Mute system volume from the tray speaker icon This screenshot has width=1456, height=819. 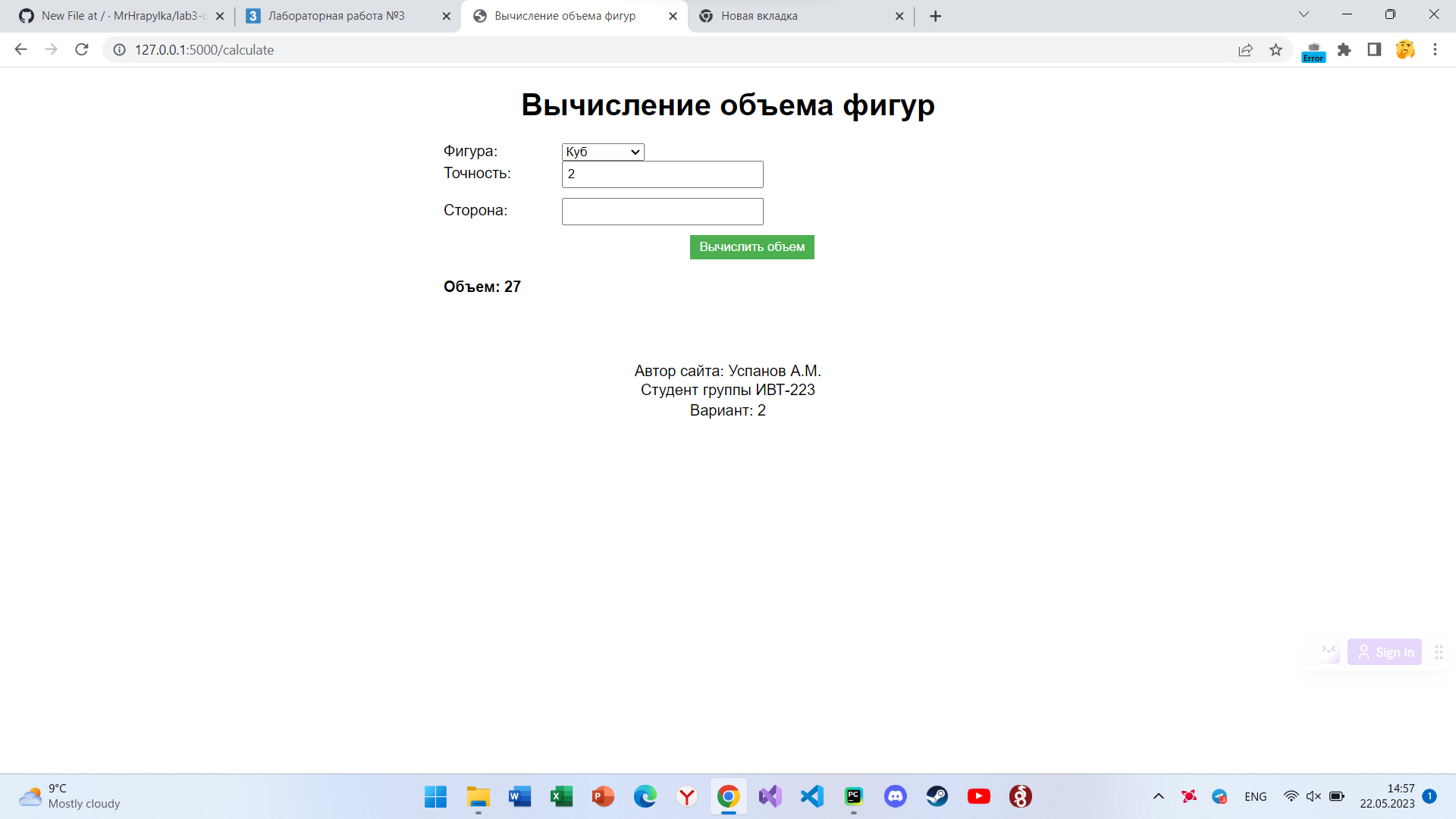[1313, 796]
